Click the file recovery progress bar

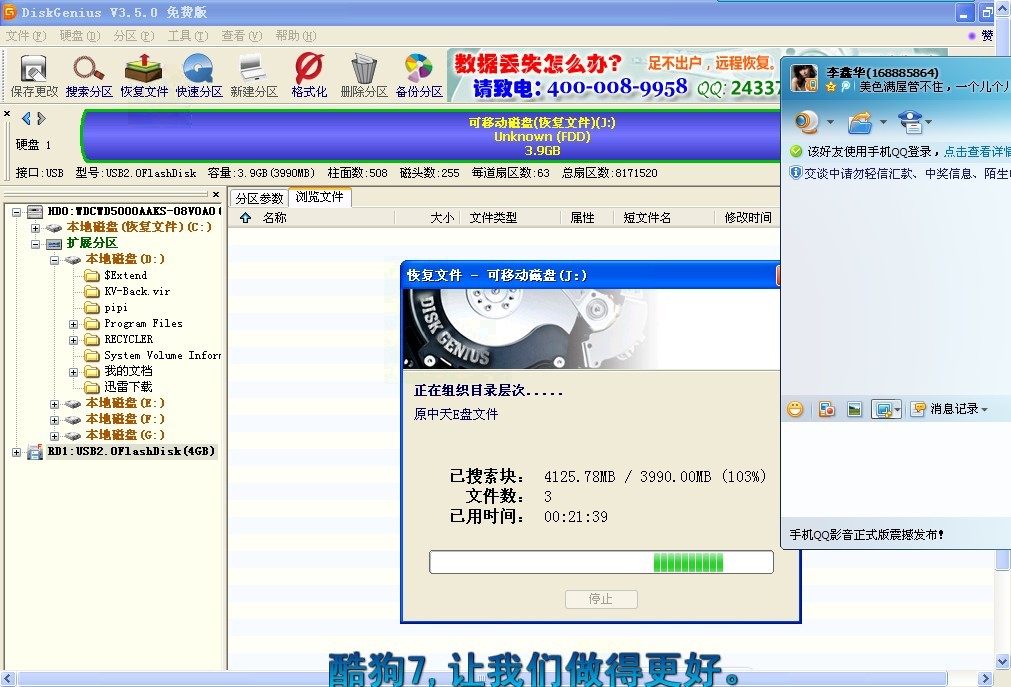(601, 562)
